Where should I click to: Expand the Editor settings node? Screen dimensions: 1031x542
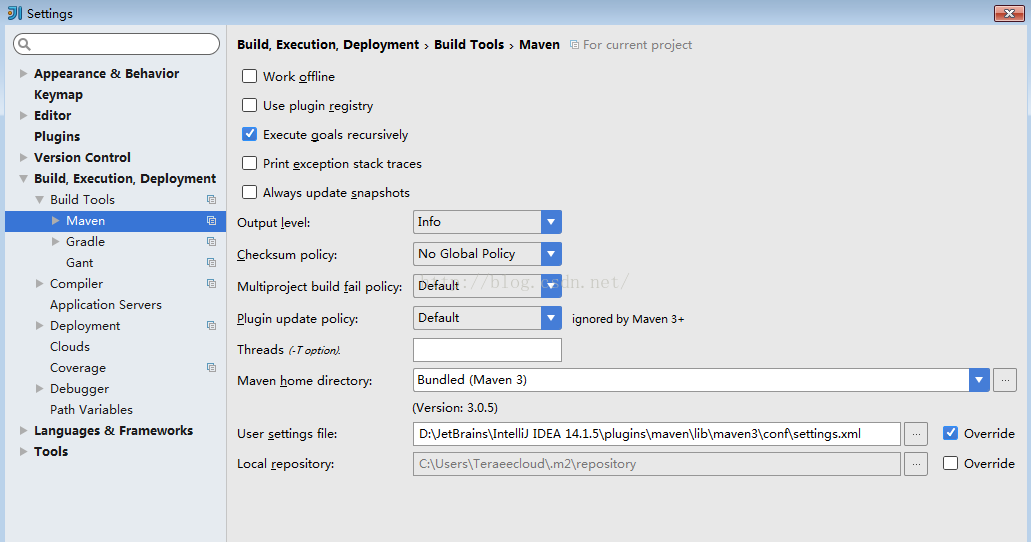(x=24, y=116)
